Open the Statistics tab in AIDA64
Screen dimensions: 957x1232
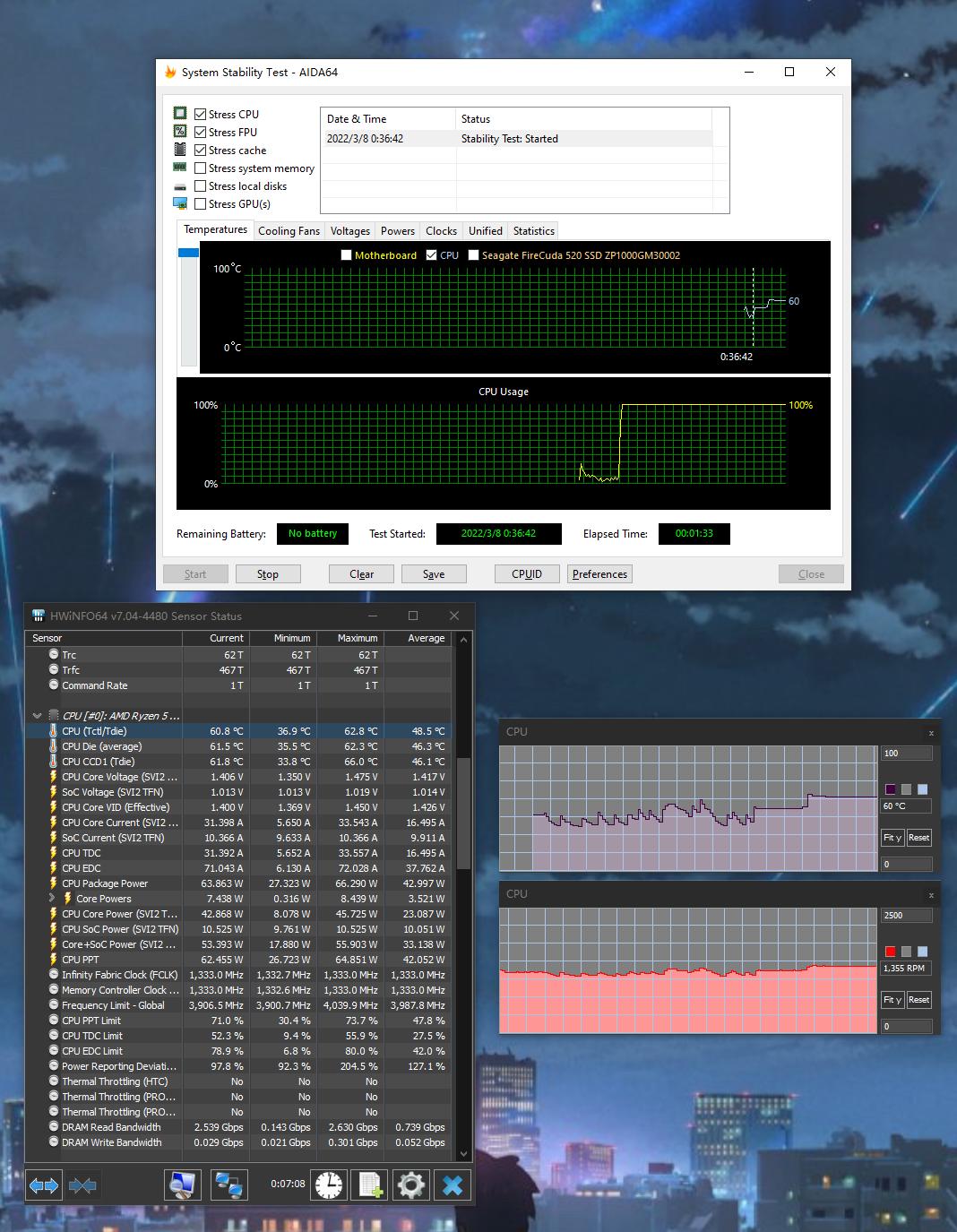(533, 231)
